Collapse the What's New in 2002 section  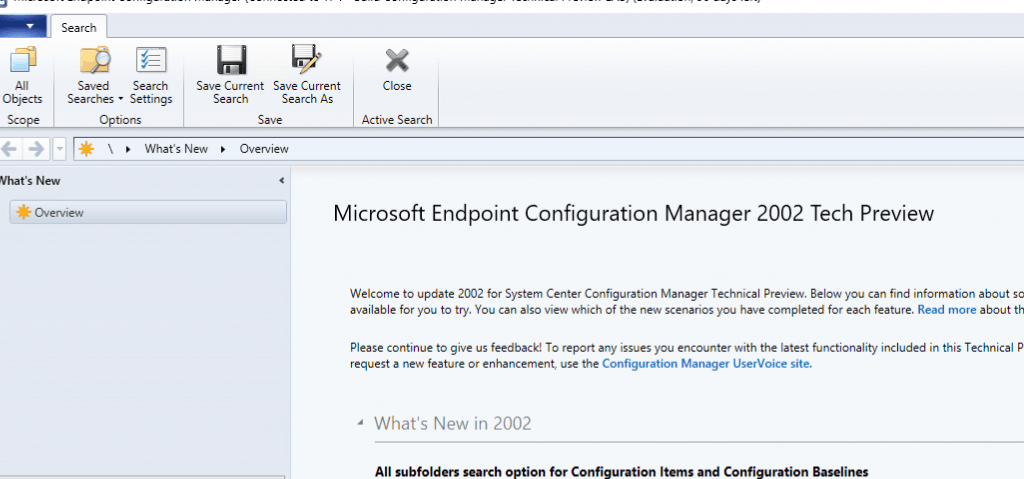tap(360, 423)
